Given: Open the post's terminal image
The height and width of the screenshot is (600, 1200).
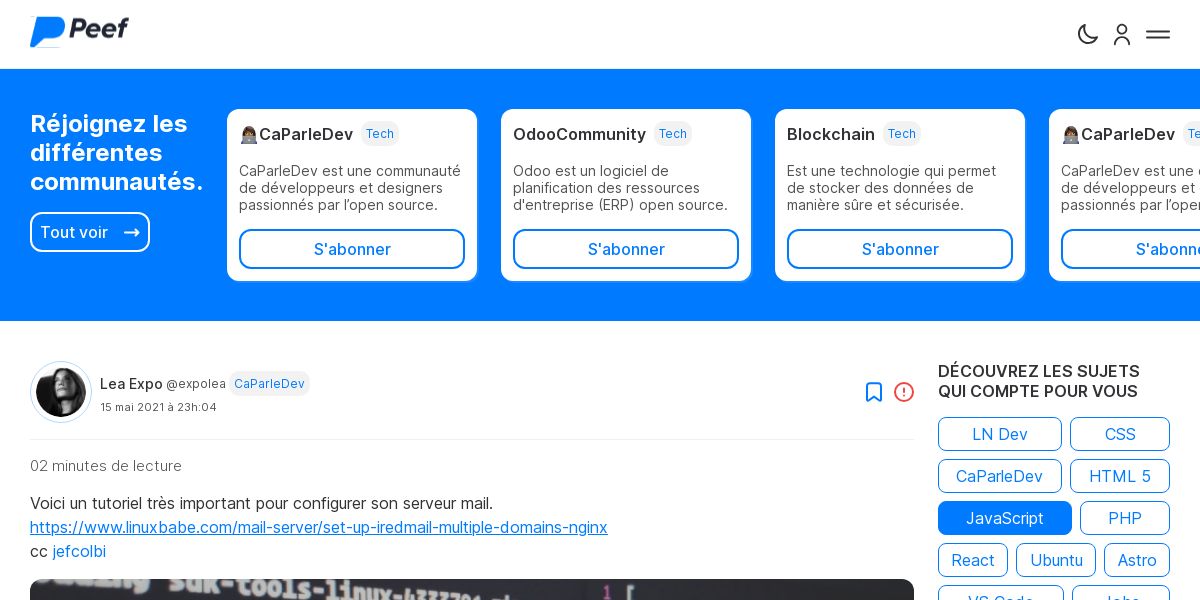Looking at the screenshot, I should point(472,590).
